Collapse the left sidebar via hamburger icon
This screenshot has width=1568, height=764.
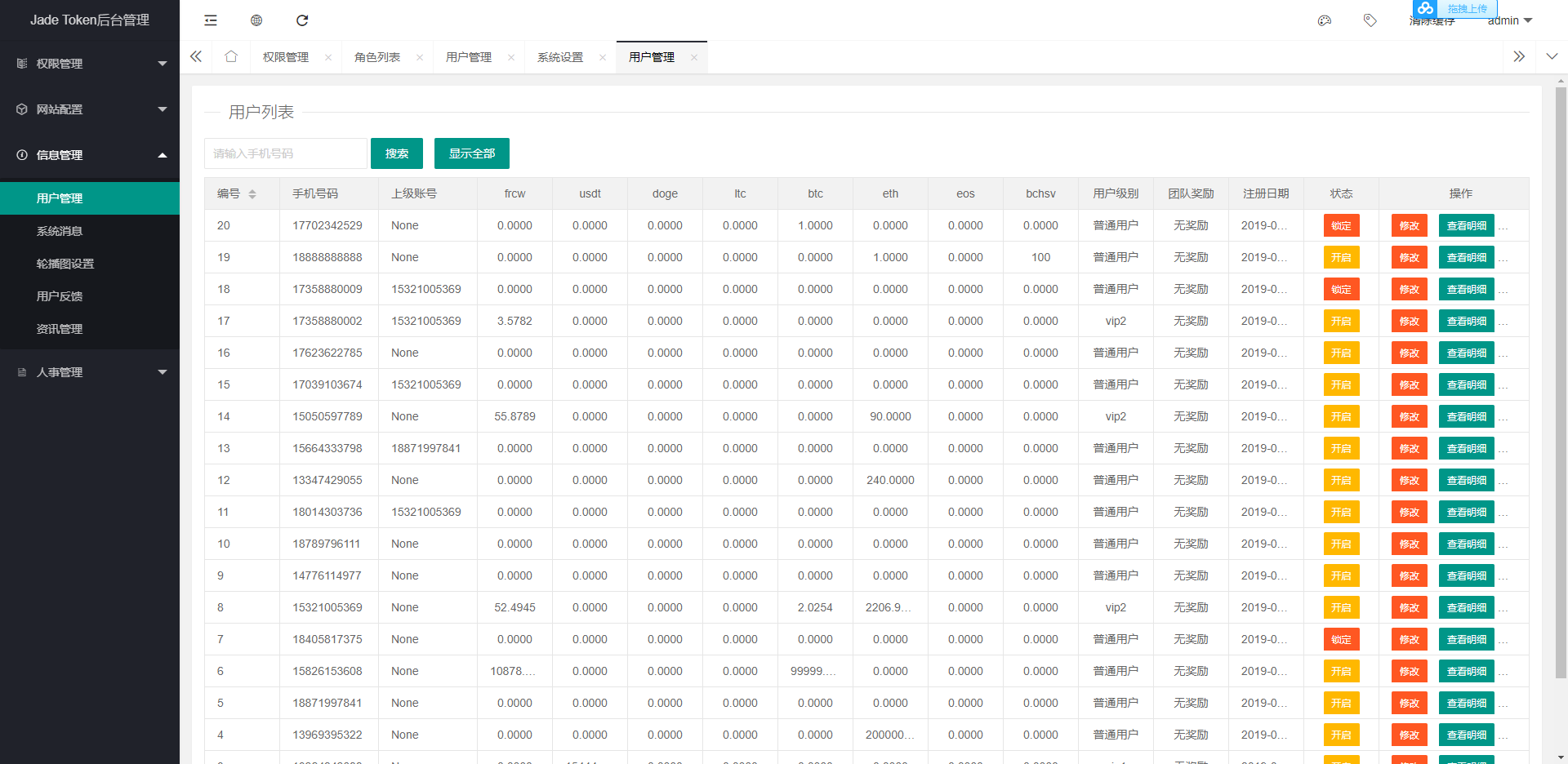point(210,20)
